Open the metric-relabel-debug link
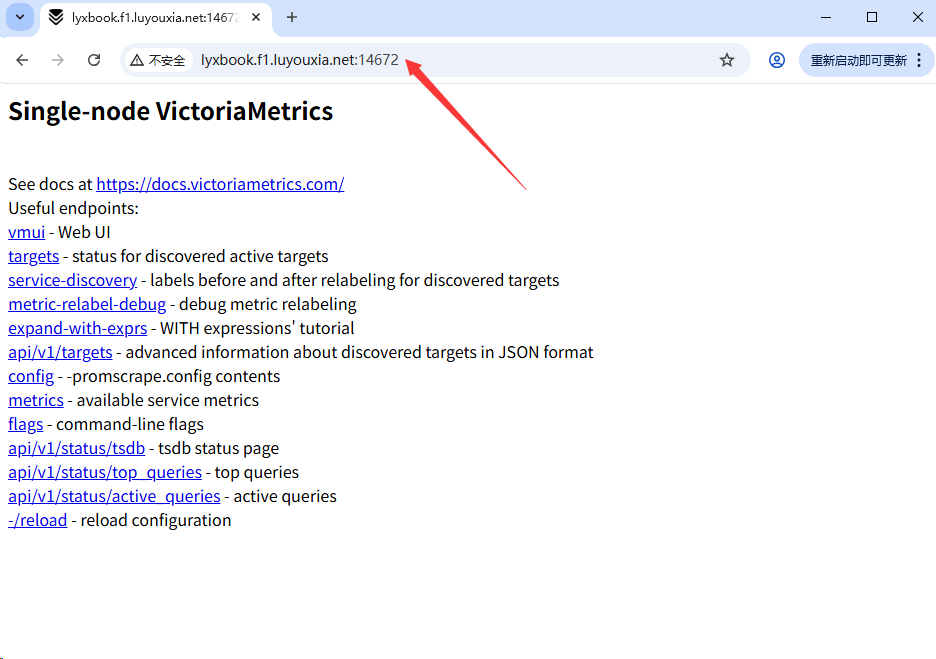The image size is (936, 659). (87, 304)
